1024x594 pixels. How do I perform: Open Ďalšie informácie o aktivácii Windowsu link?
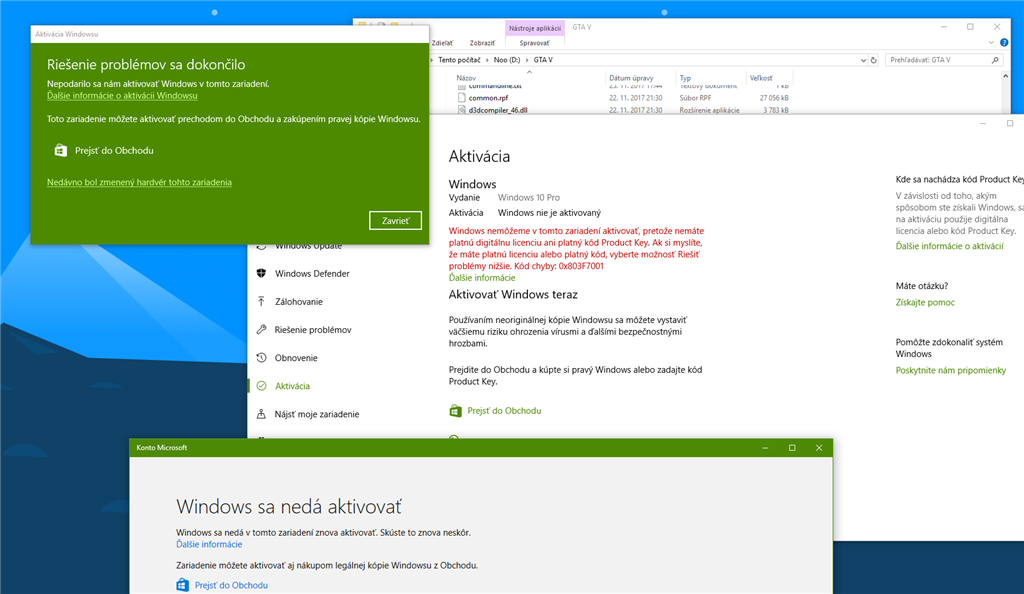[122, 95]
